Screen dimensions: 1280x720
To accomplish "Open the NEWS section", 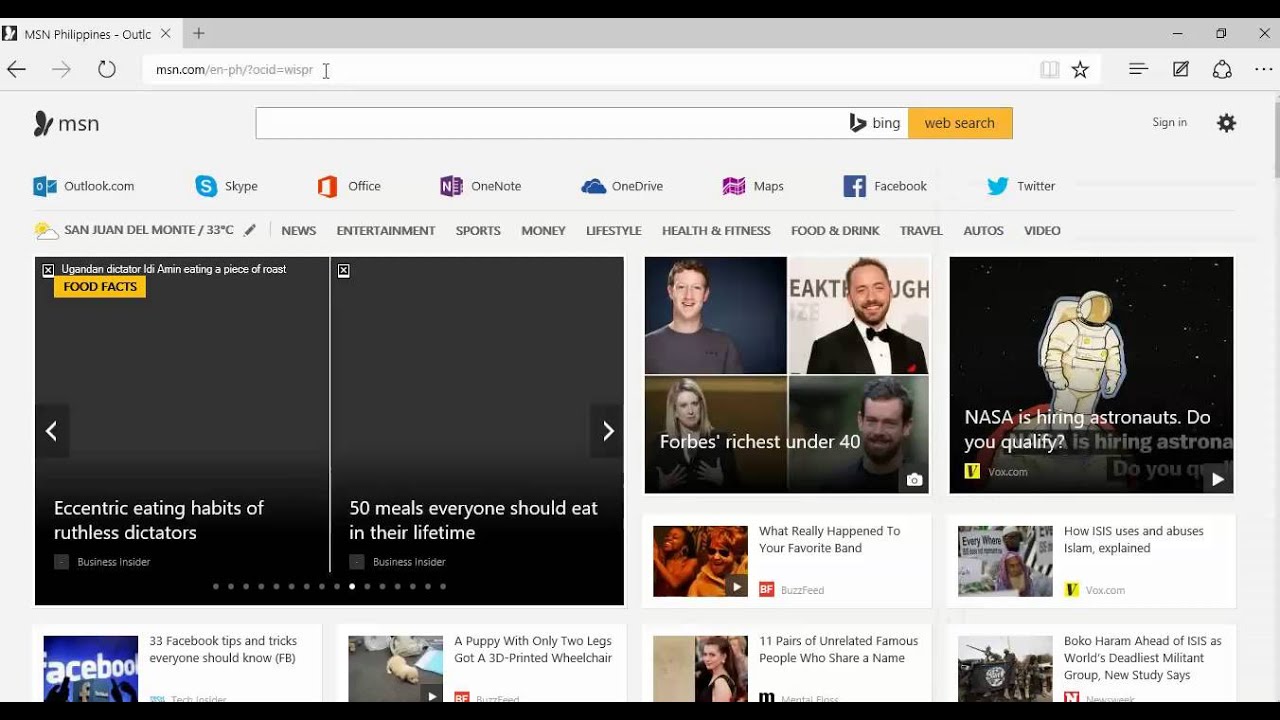I will (x=299, y=230).
